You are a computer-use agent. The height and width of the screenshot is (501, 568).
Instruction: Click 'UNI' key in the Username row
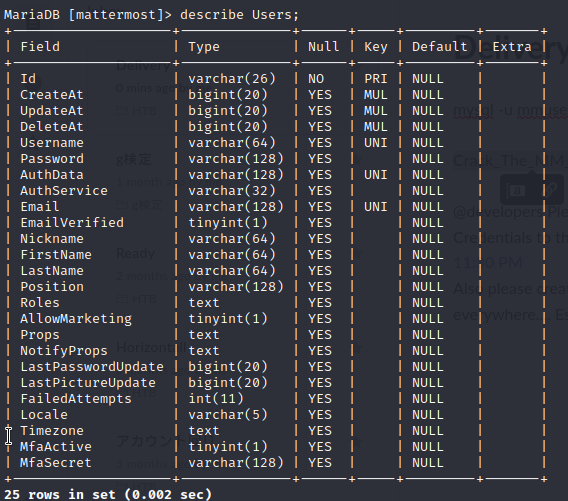pyautogui.click(x=376, y=143)
